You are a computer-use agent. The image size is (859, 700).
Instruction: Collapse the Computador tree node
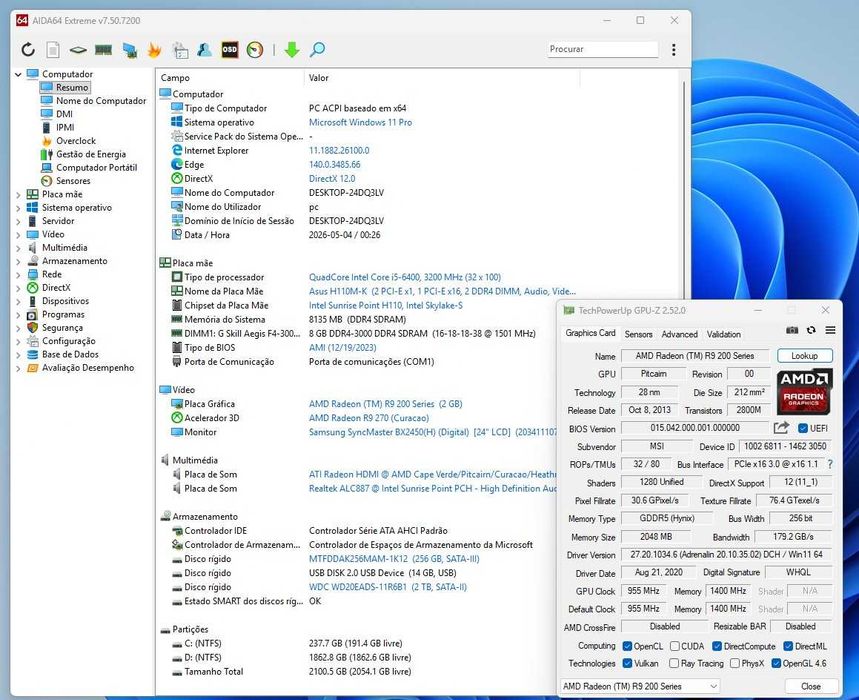point(18,74)
